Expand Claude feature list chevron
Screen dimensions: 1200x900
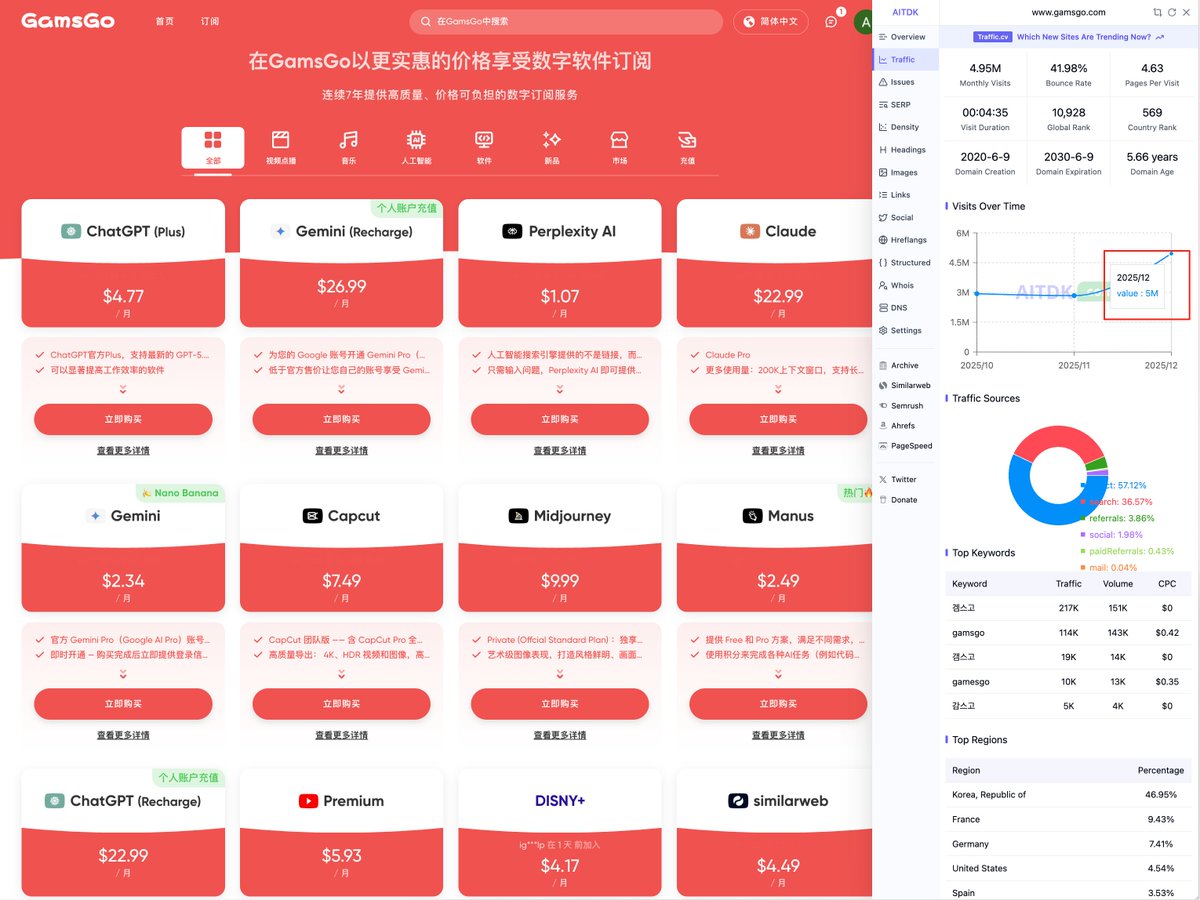pos(778,389)
